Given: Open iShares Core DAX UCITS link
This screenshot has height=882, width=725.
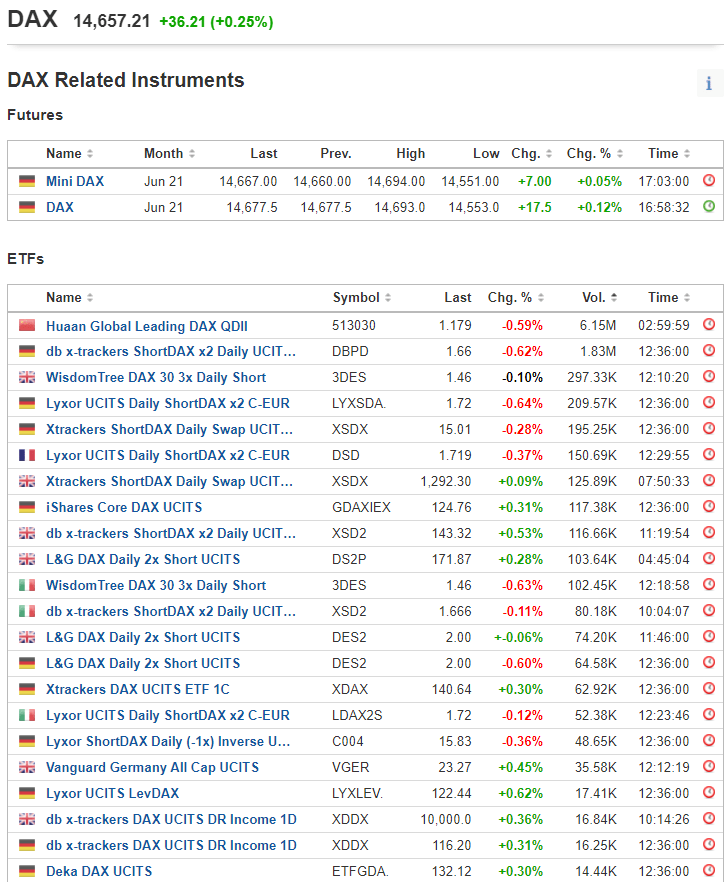Looking at the screenshot, I should (124, 507).
